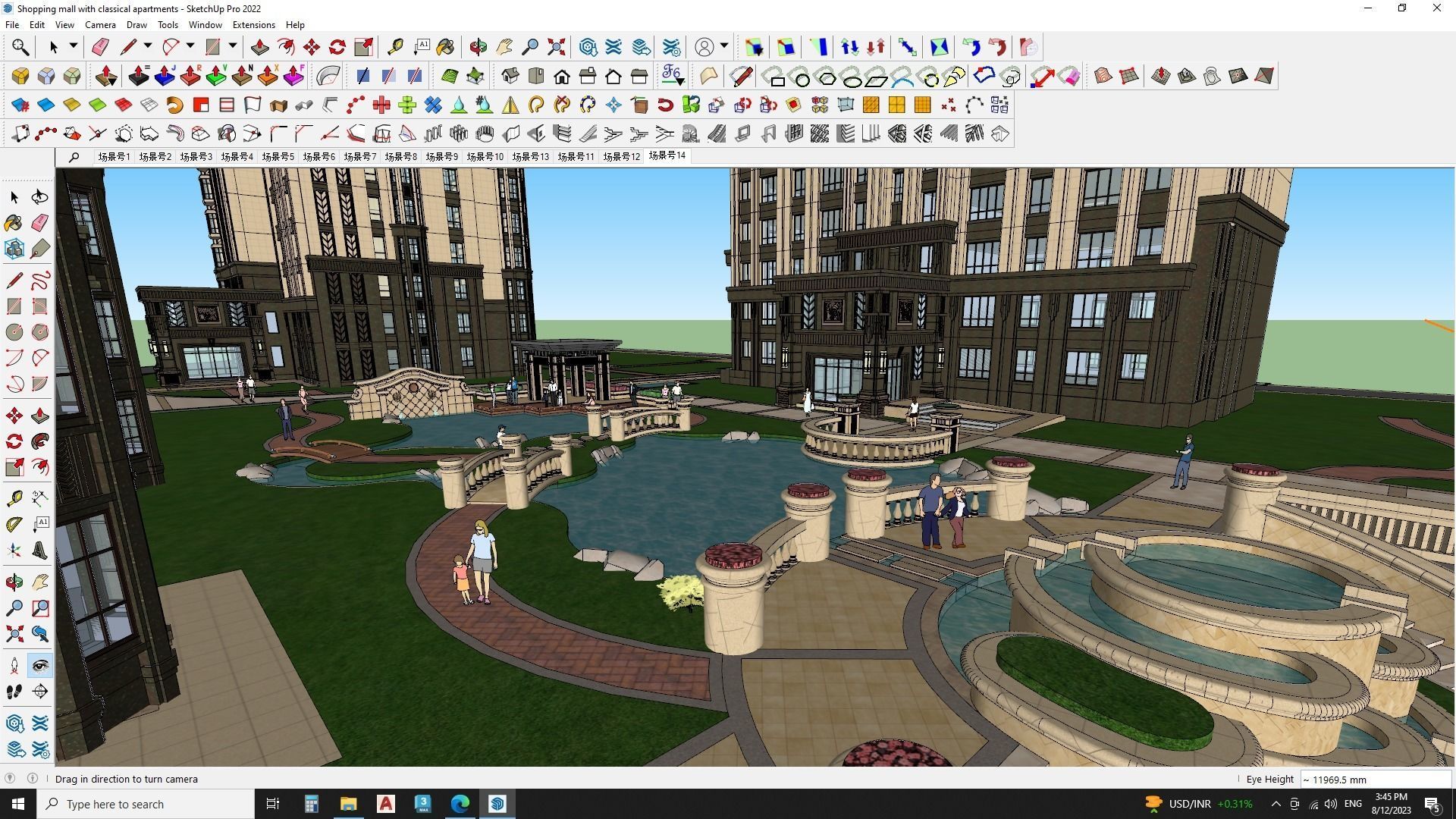Select the Scale tool in top toolbar
This screenshot has height=819, width=1456.
coord(363,47)
